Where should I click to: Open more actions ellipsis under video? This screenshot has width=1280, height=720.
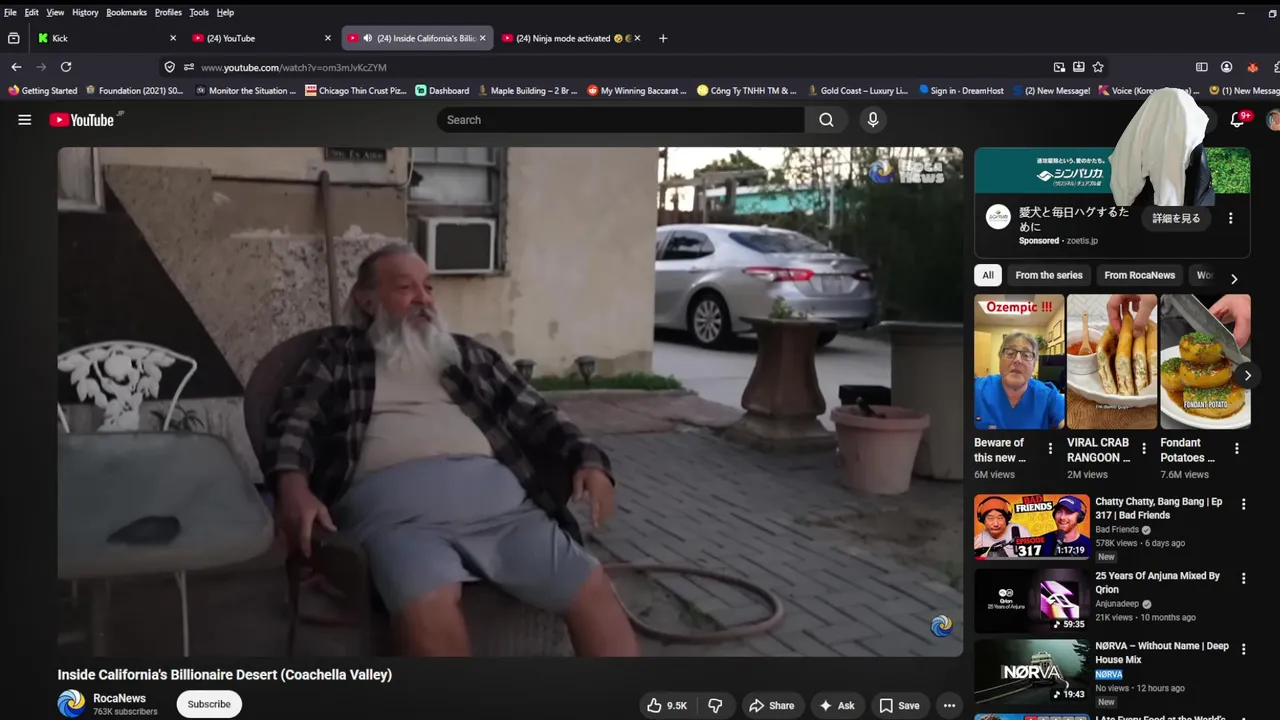pos(949,705)
